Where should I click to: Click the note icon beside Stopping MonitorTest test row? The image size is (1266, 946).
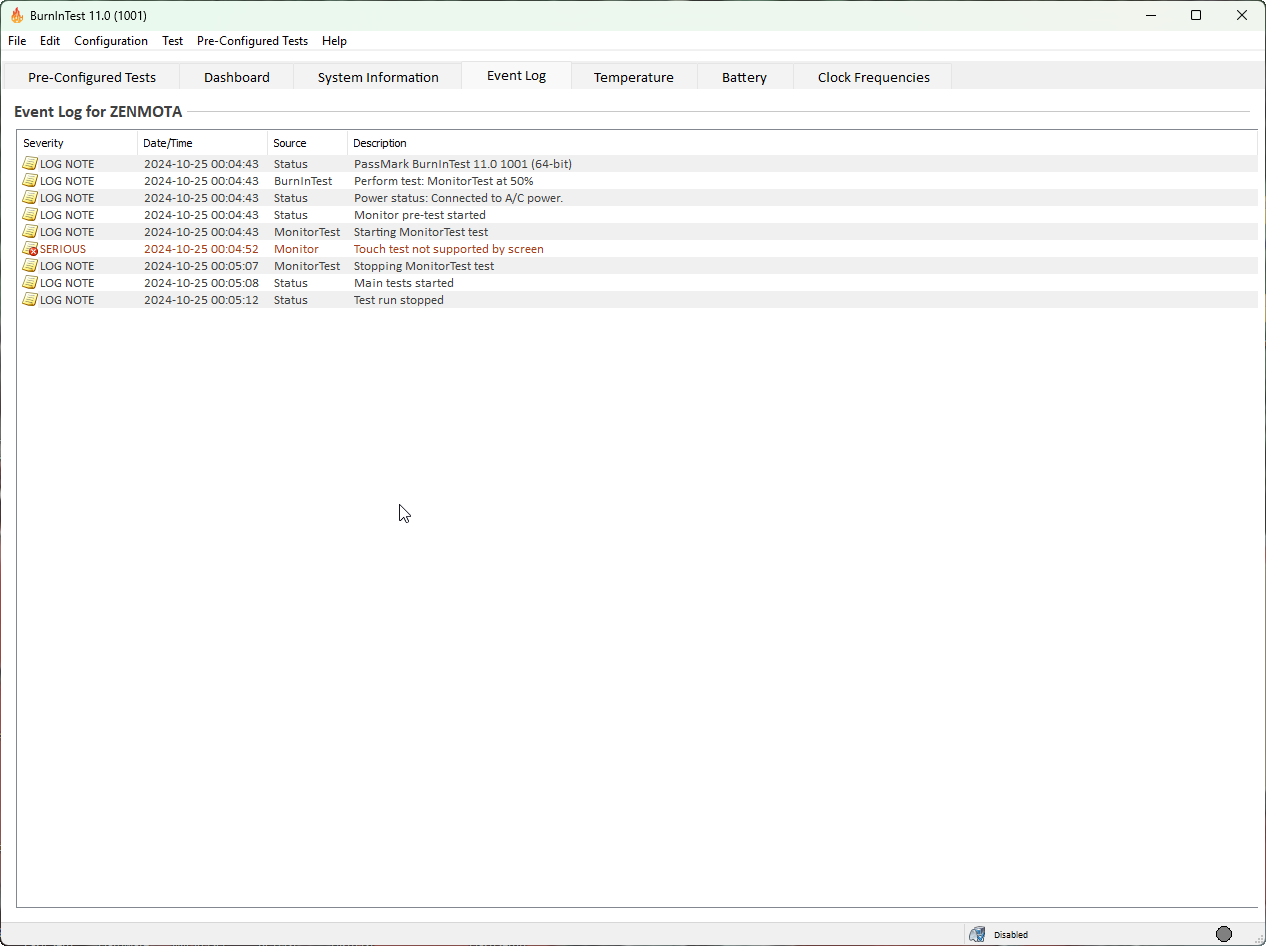point(30,266)
